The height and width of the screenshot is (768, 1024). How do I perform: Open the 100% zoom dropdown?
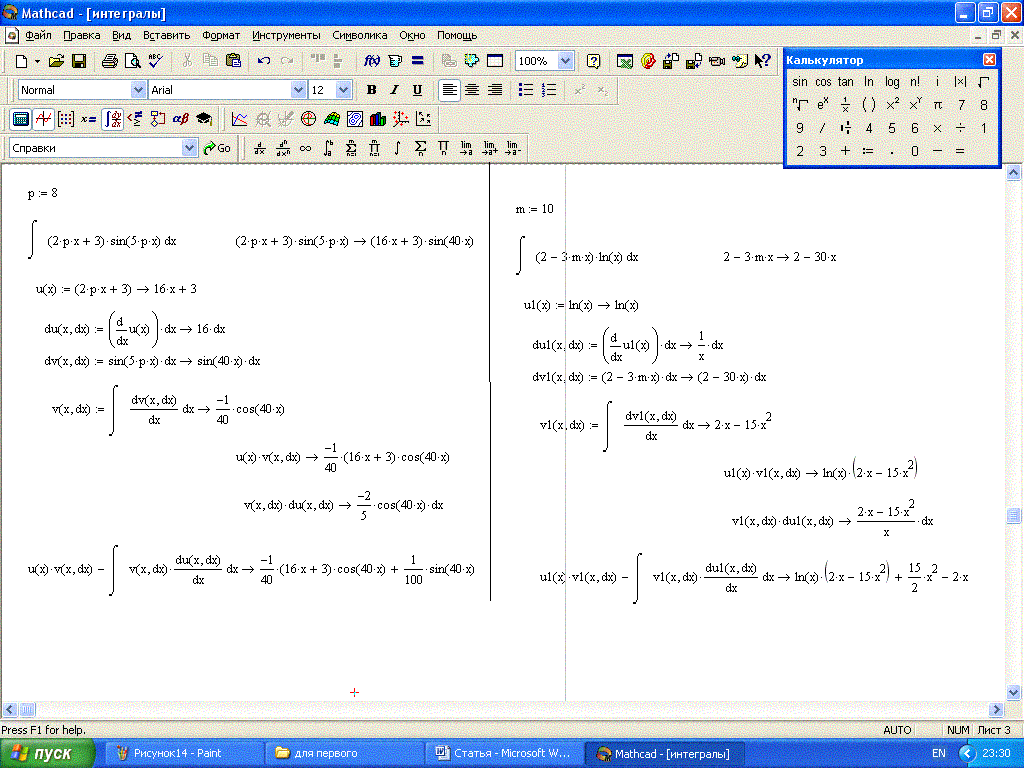click(565, 61)
